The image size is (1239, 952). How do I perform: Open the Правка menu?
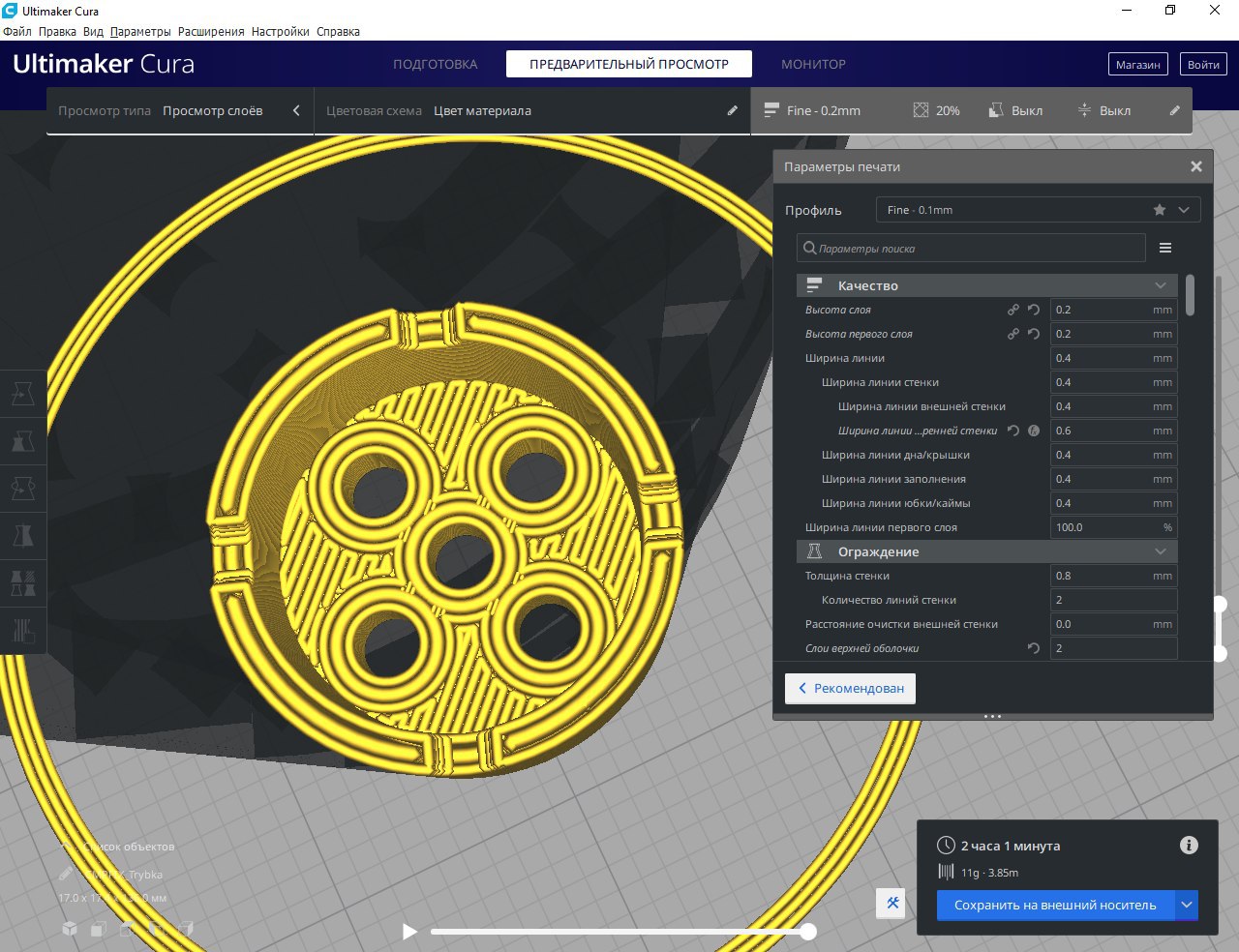pyautogui.click(x=57, y=31)
